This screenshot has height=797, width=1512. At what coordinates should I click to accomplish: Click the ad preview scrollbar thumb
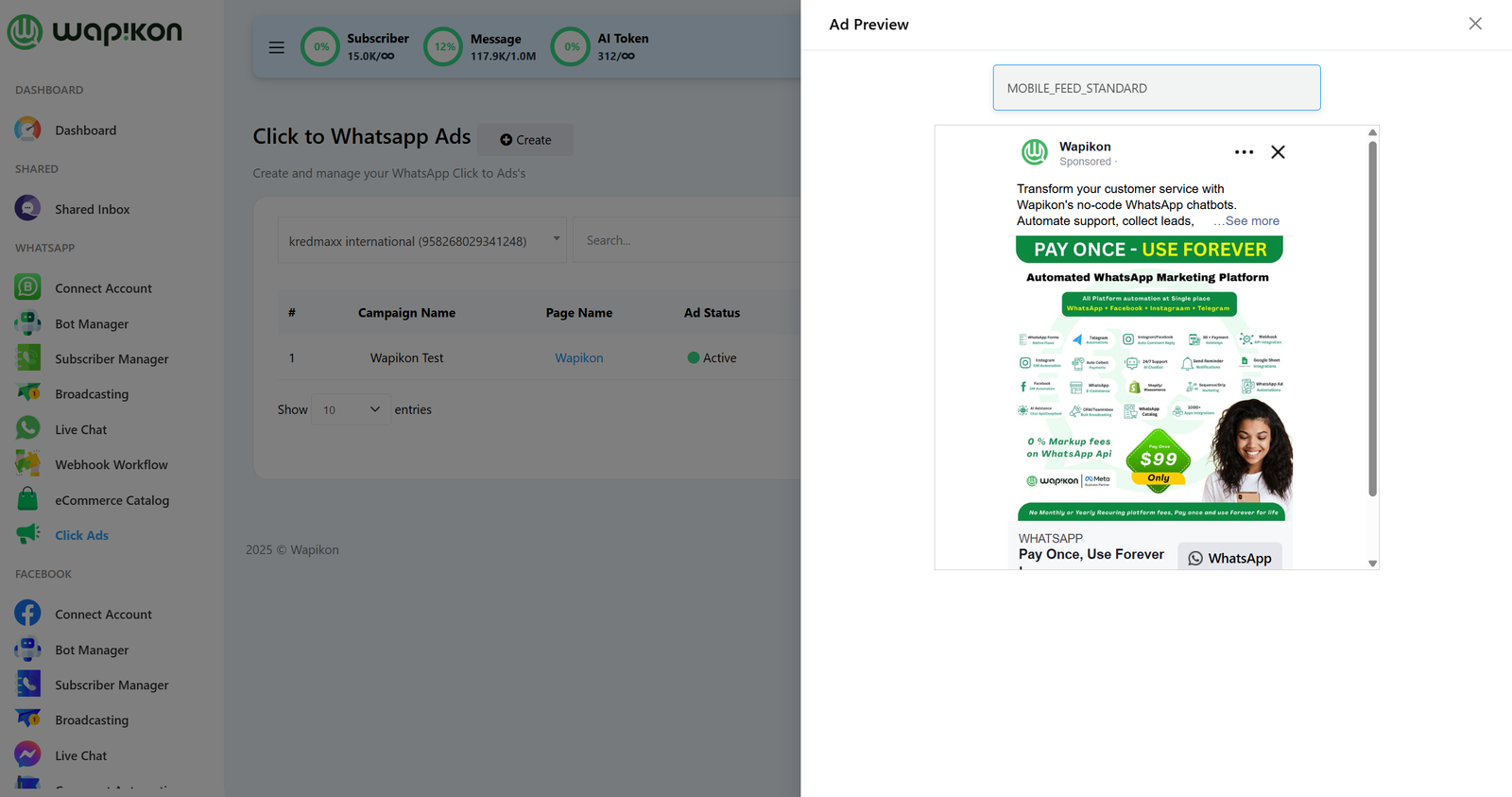[x=1372, y=319]
